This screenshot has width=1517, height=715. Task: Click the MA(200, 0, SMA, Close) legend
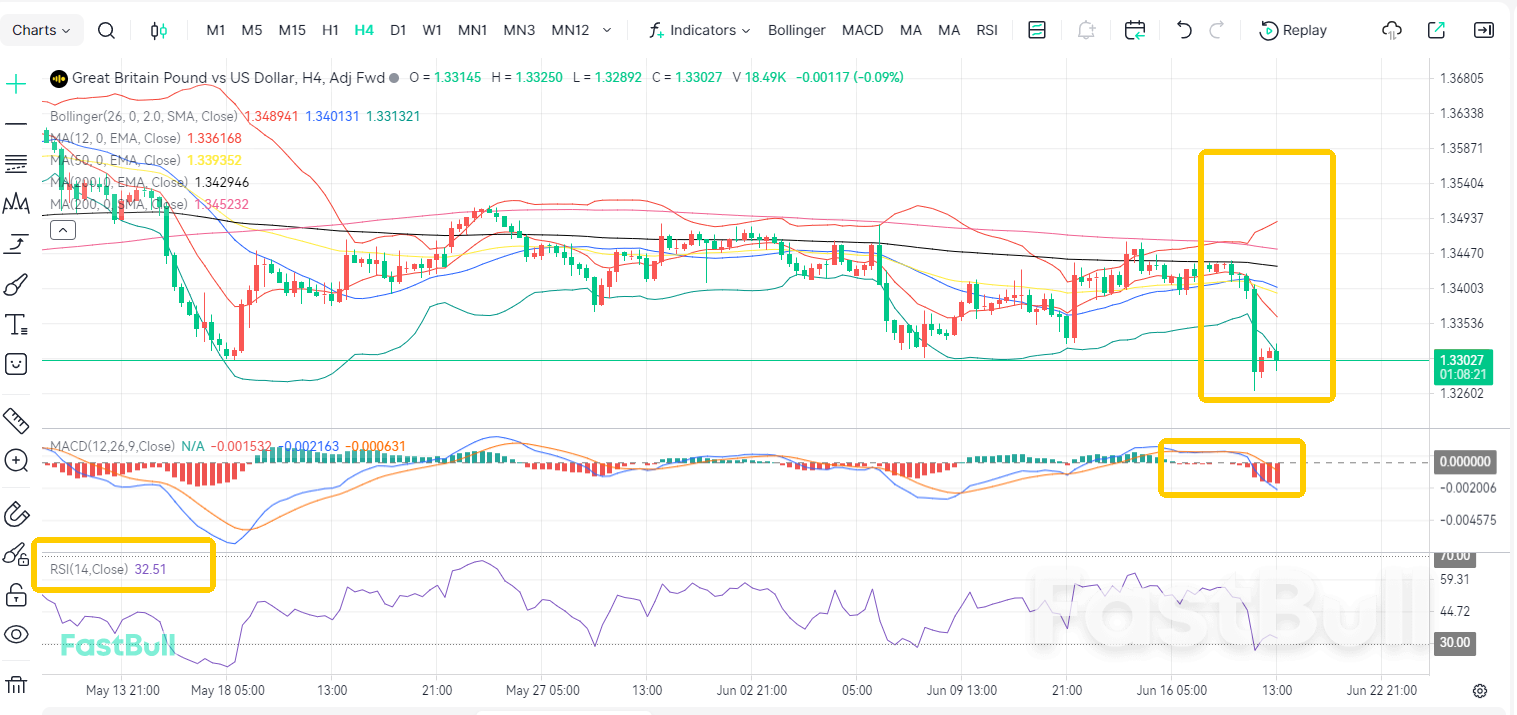pos(118,204)
